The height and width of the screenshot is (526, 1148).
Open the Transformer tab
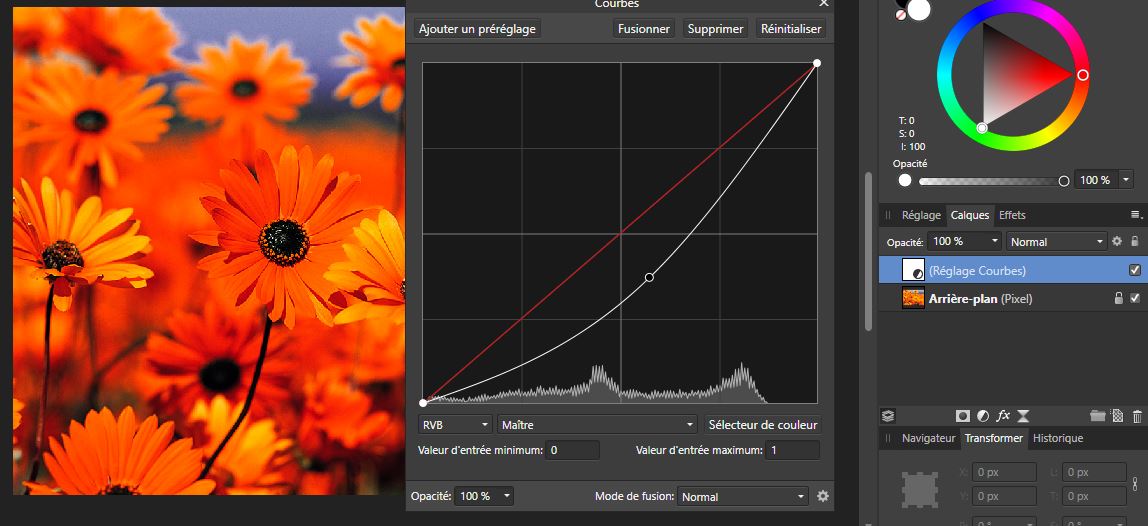[994, 438]
